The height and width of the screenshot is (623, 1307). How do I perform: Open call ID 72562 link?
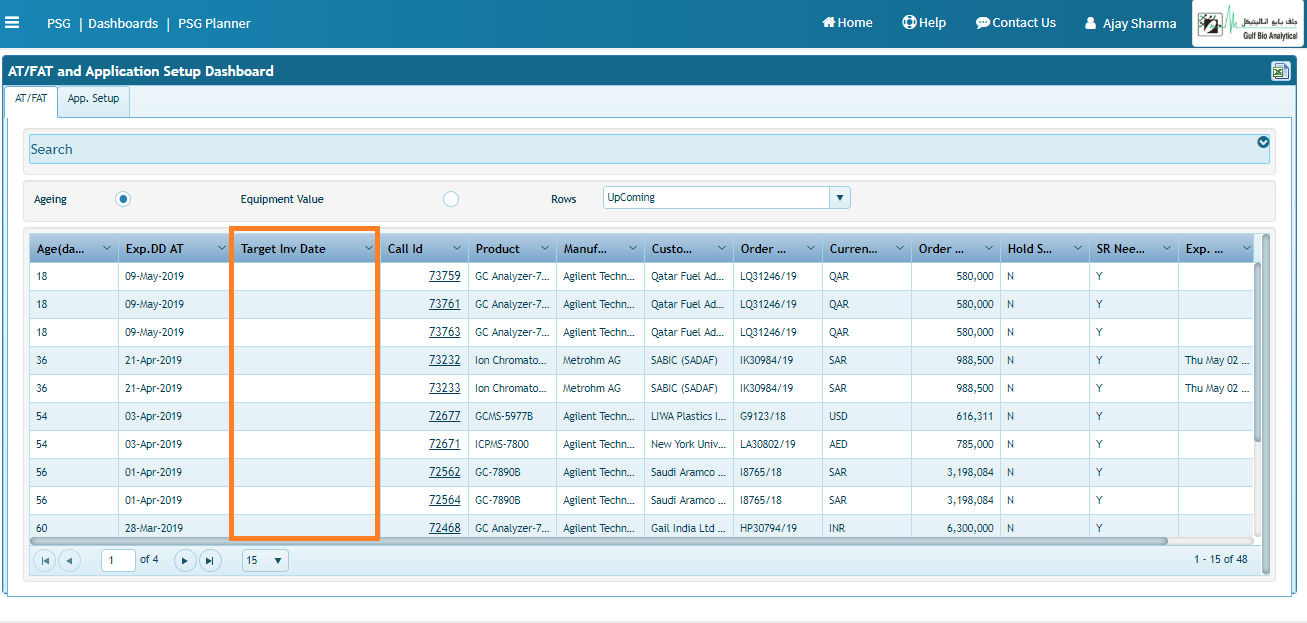click(x=445, y=472)
